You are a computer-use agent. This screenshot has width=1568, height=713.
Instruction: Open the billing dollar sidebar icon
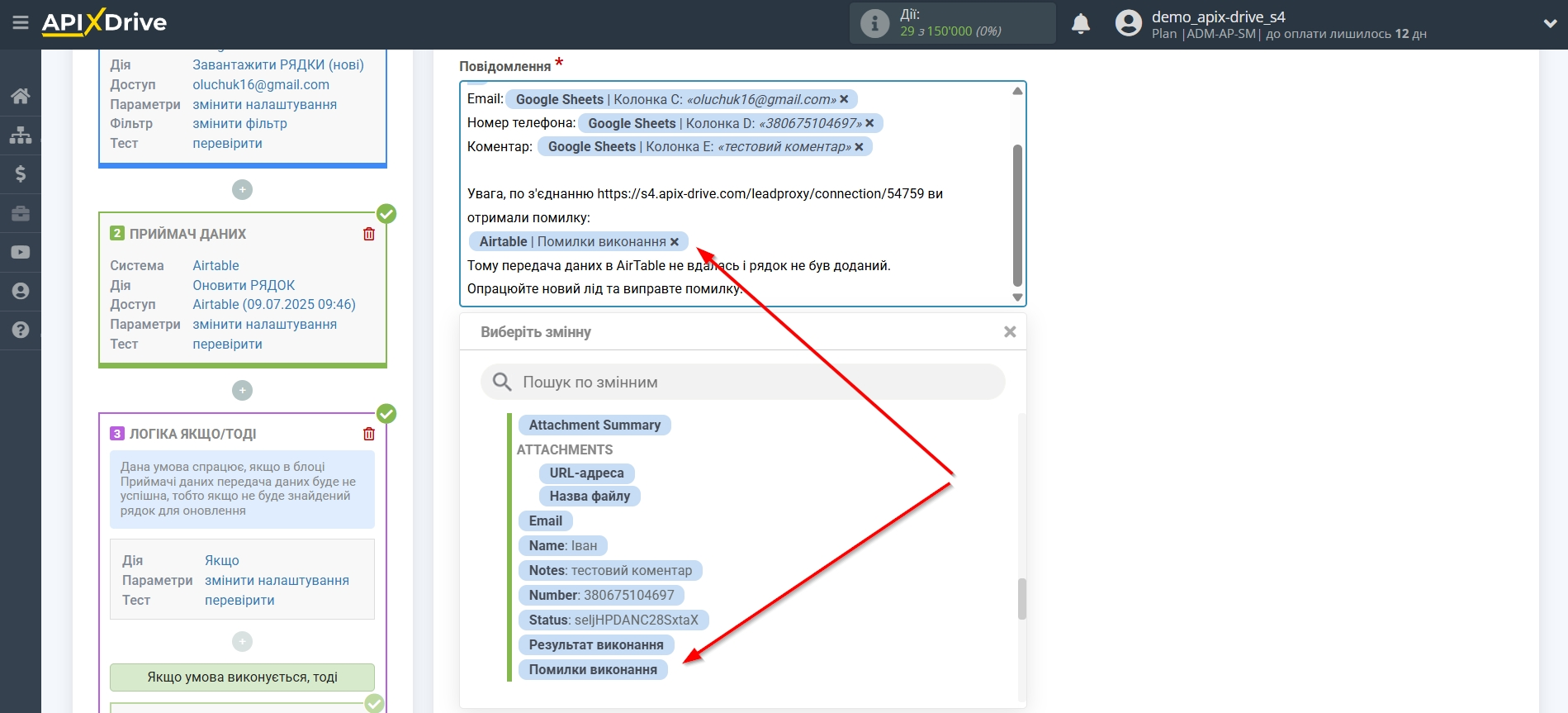coord(21,173)
